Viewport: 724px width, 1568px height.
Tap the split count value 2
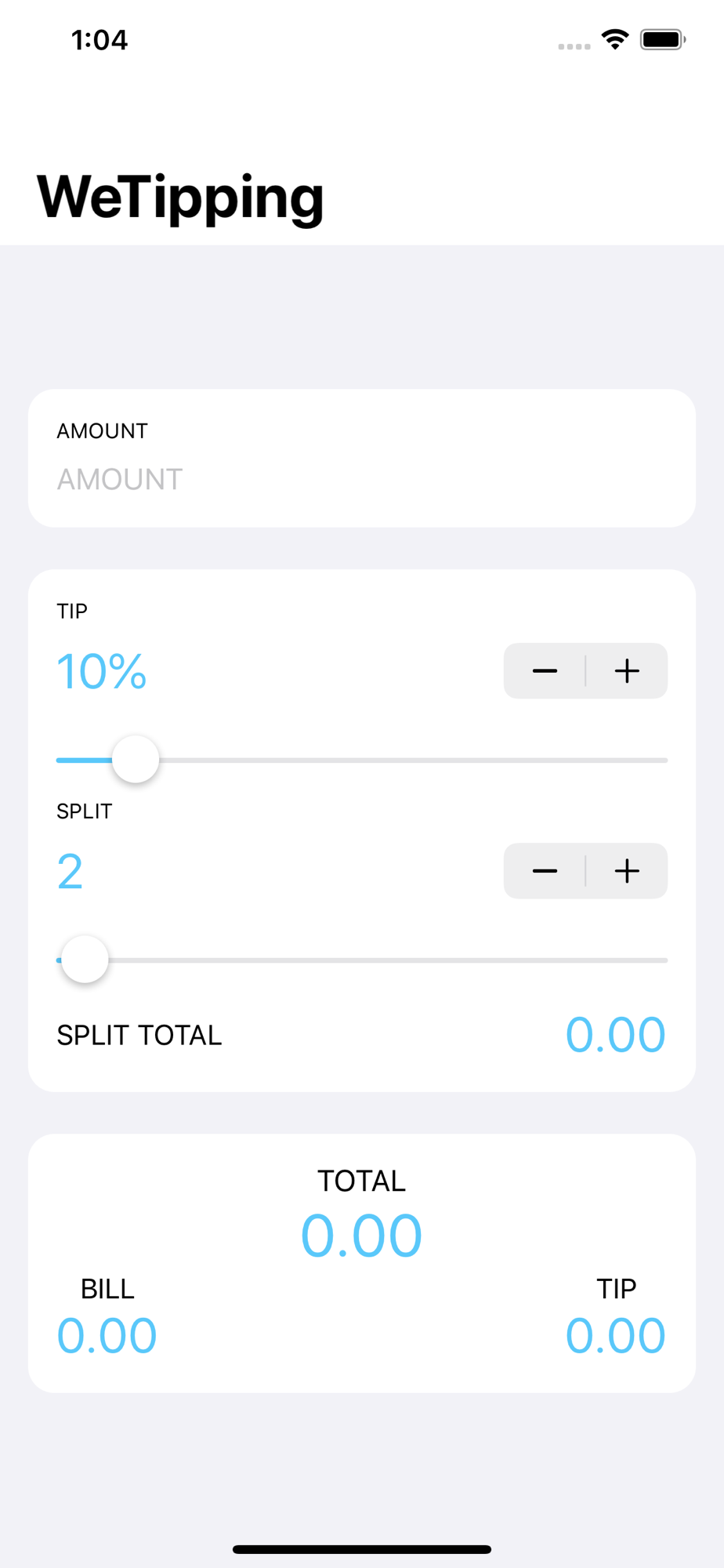70,872
